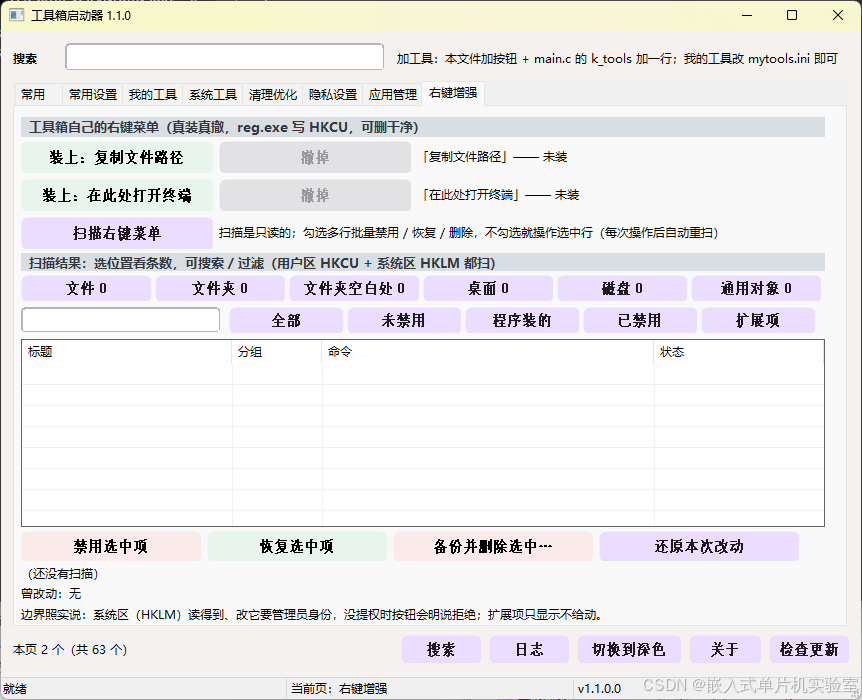Image resolution: width=862 pixels, height=700 pixels.
Task: Click 备份并删除选中 button
Action: (493, 546)
